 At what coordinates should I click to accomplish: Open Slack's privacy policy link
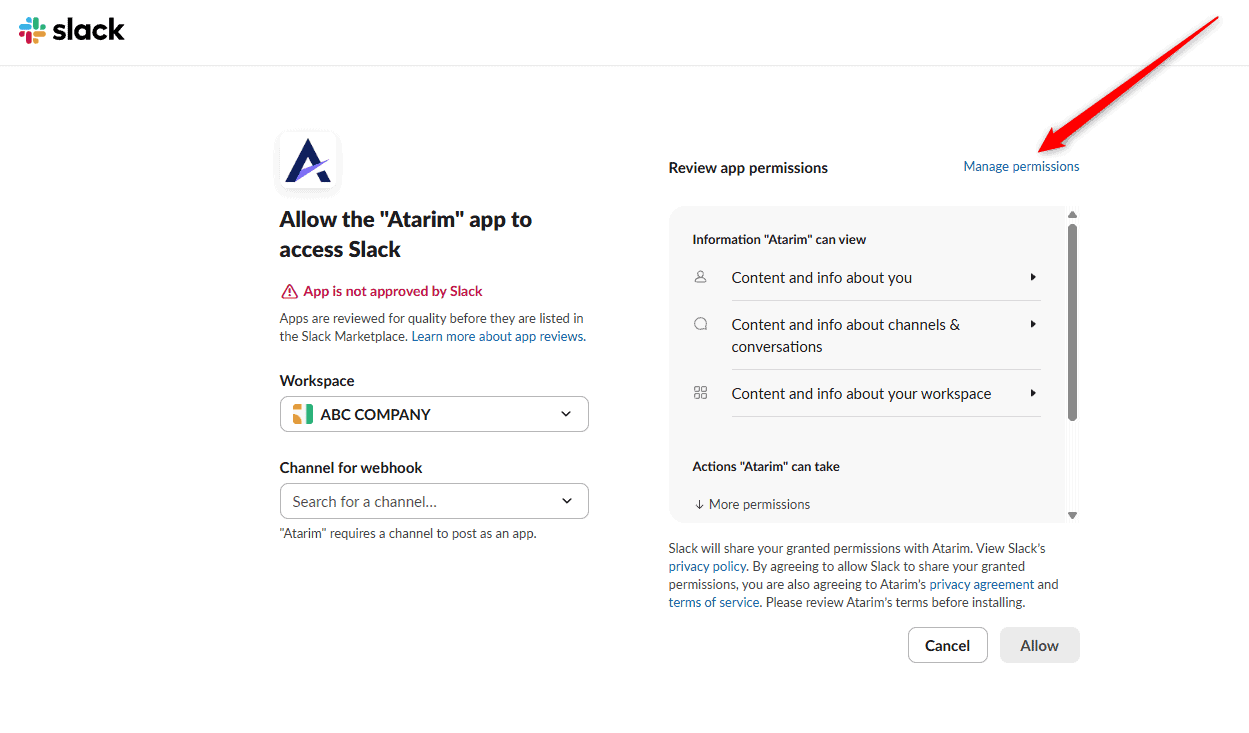pos(708,566)
